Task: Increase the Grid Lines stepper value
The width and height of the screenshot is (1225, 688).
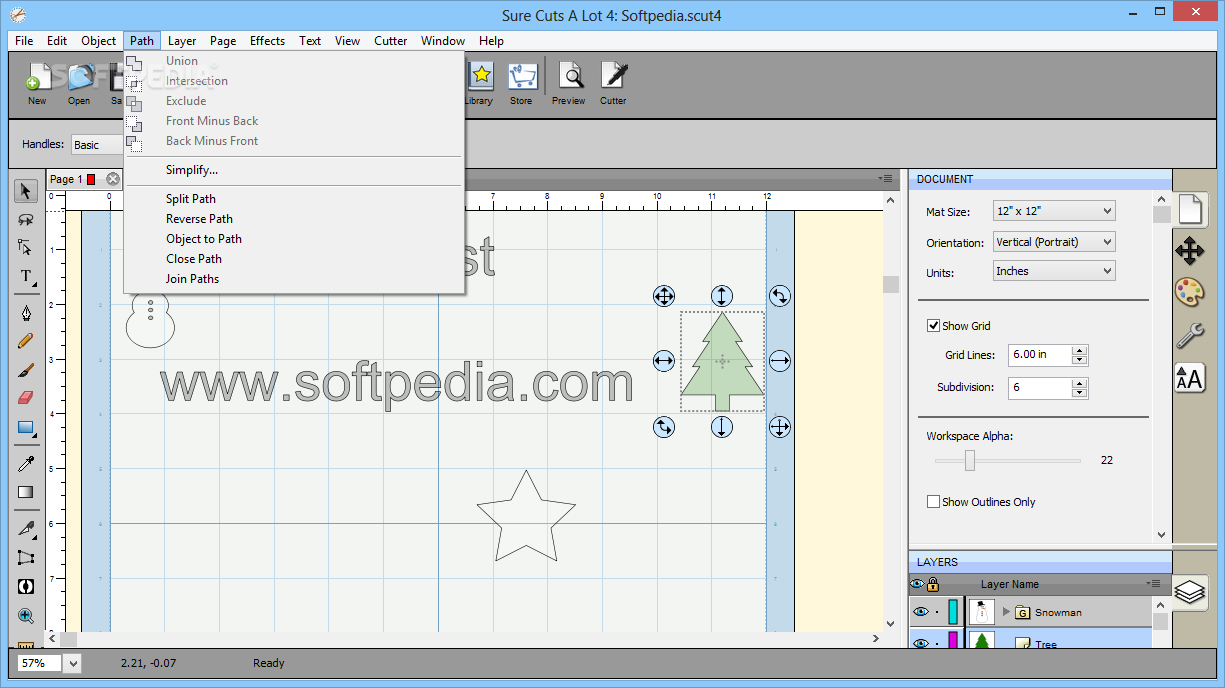Action: 1079,350
